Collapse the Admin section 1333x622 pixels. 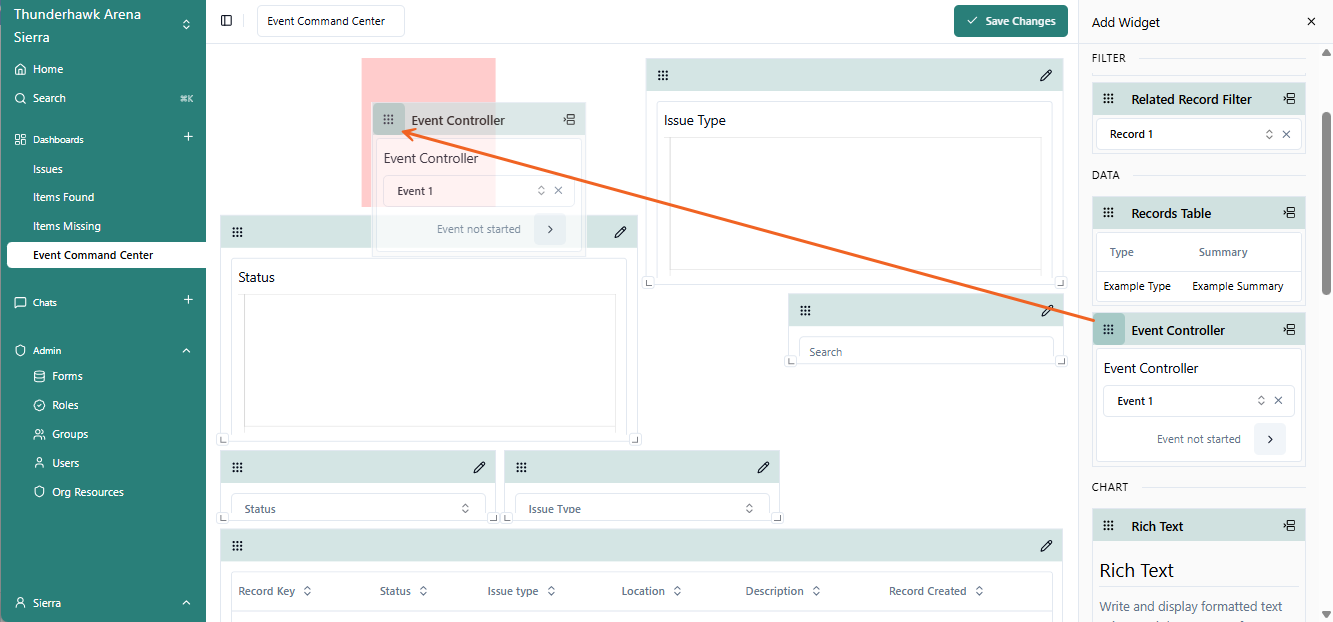click(x=186, y=351)
